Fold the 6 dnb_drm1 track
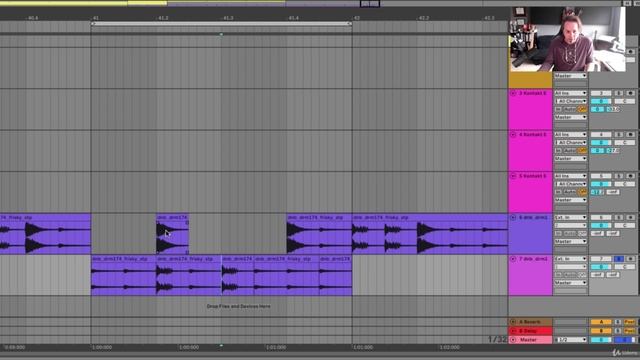The height and width of the screenshot is (360, 640). click(513, 218)
